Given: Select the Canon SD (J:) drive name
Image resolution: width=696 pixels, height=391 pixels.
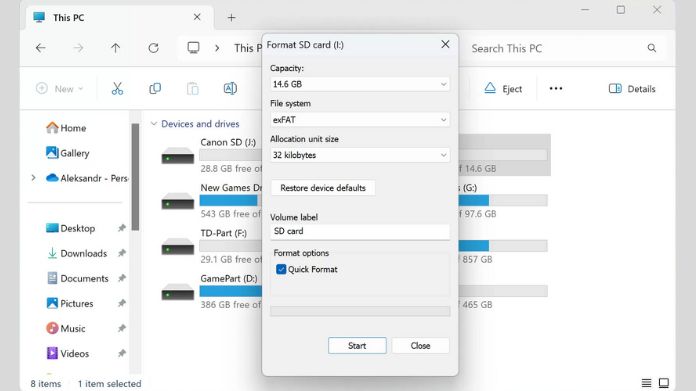Looking at the screenshot, I should pyautogui.click(x=228, y=142).
